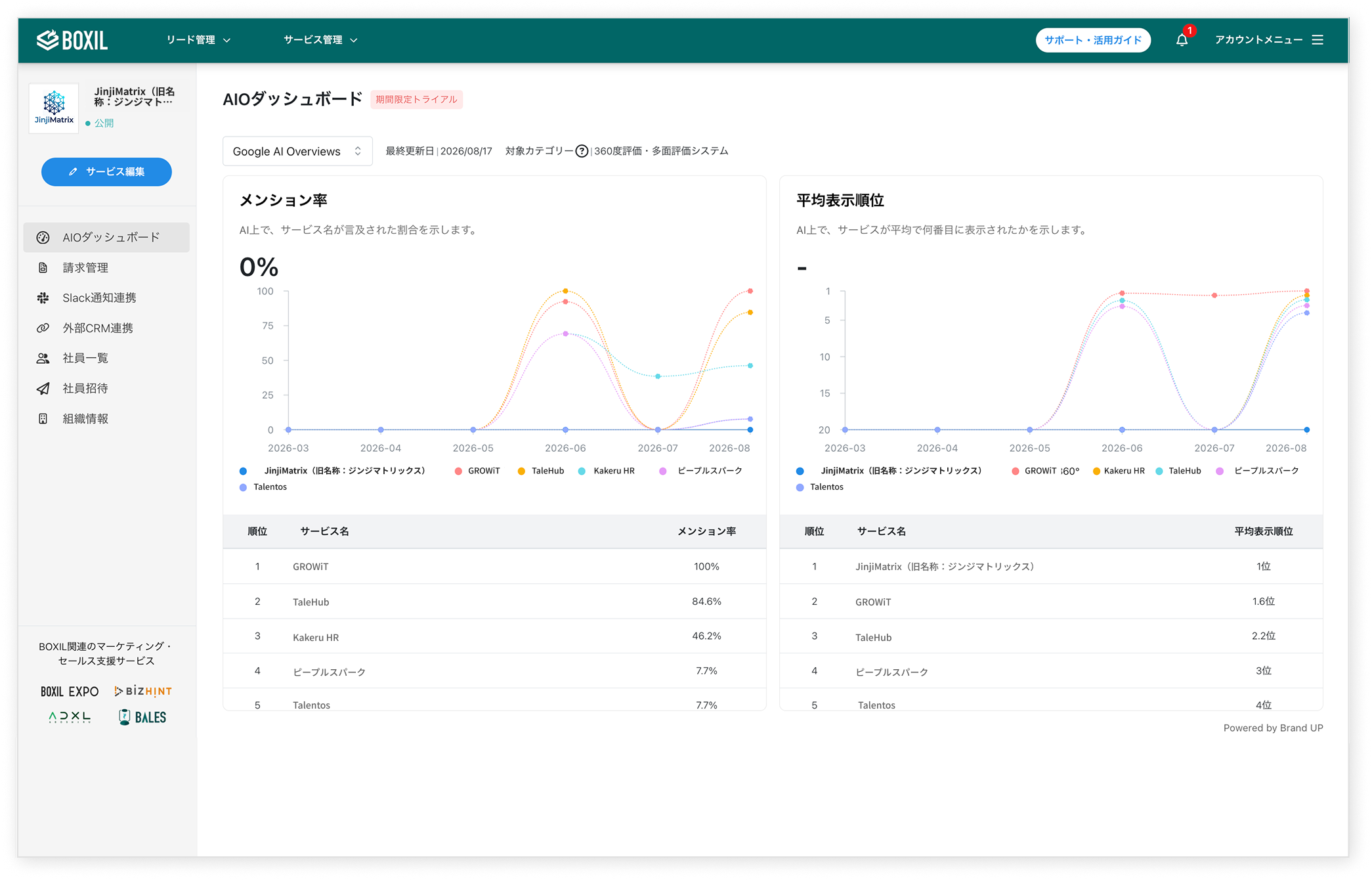The height and width of the screenshot is (880, 1372).
Task: Toggle Kakeru HR series in メンション率 legend
Action: click(607, 471)
